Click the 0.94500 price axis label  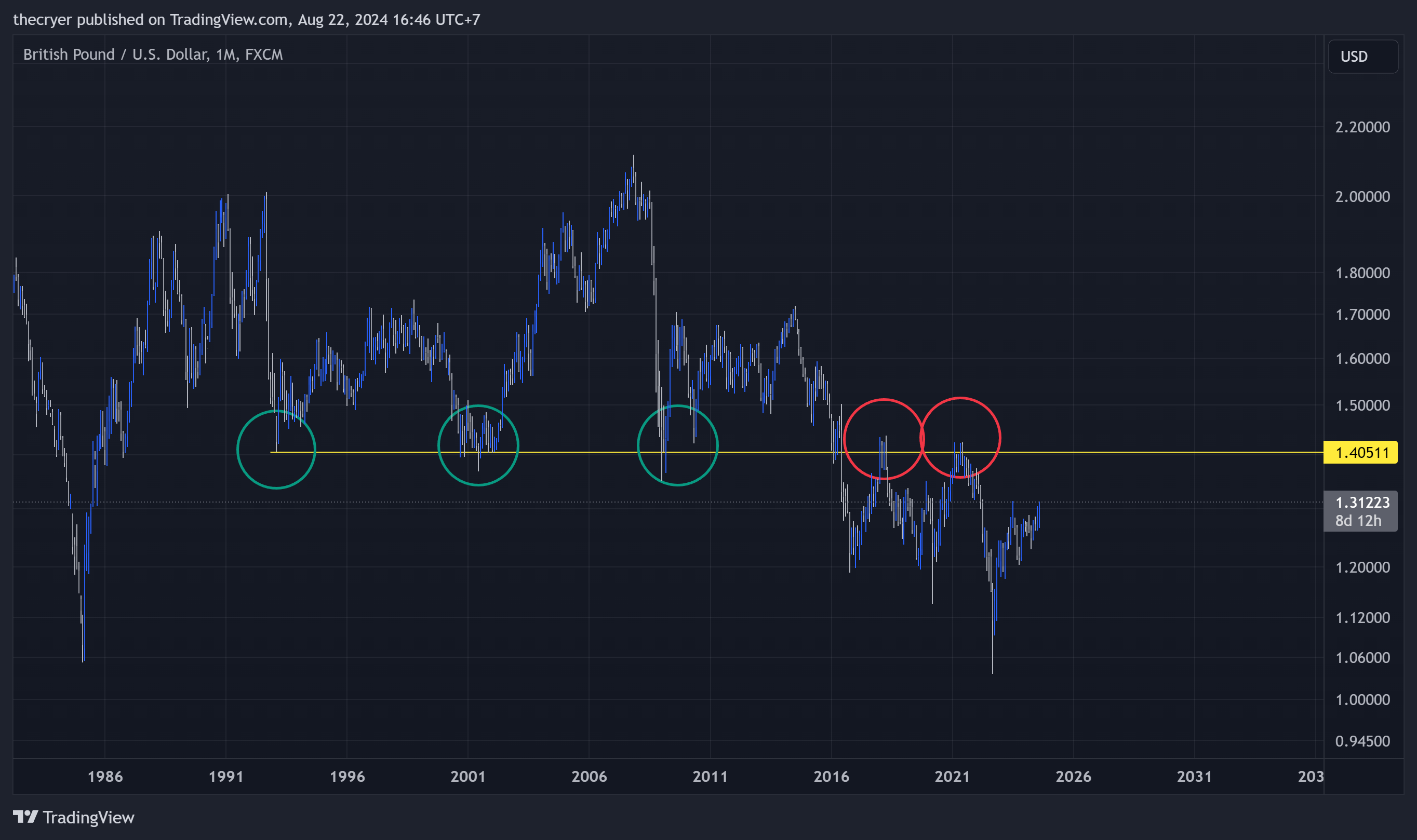coord(1362,741)
